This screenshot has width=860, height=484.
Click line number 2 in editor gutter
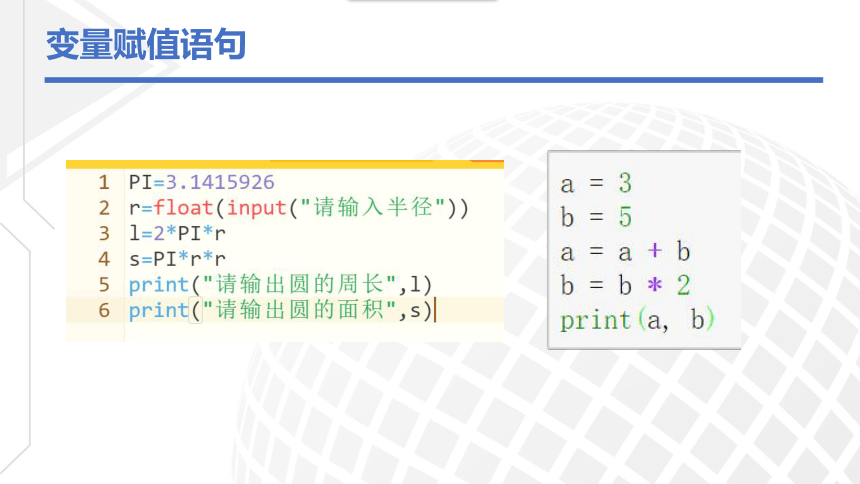pyautogui.click(x=104, y=208)
